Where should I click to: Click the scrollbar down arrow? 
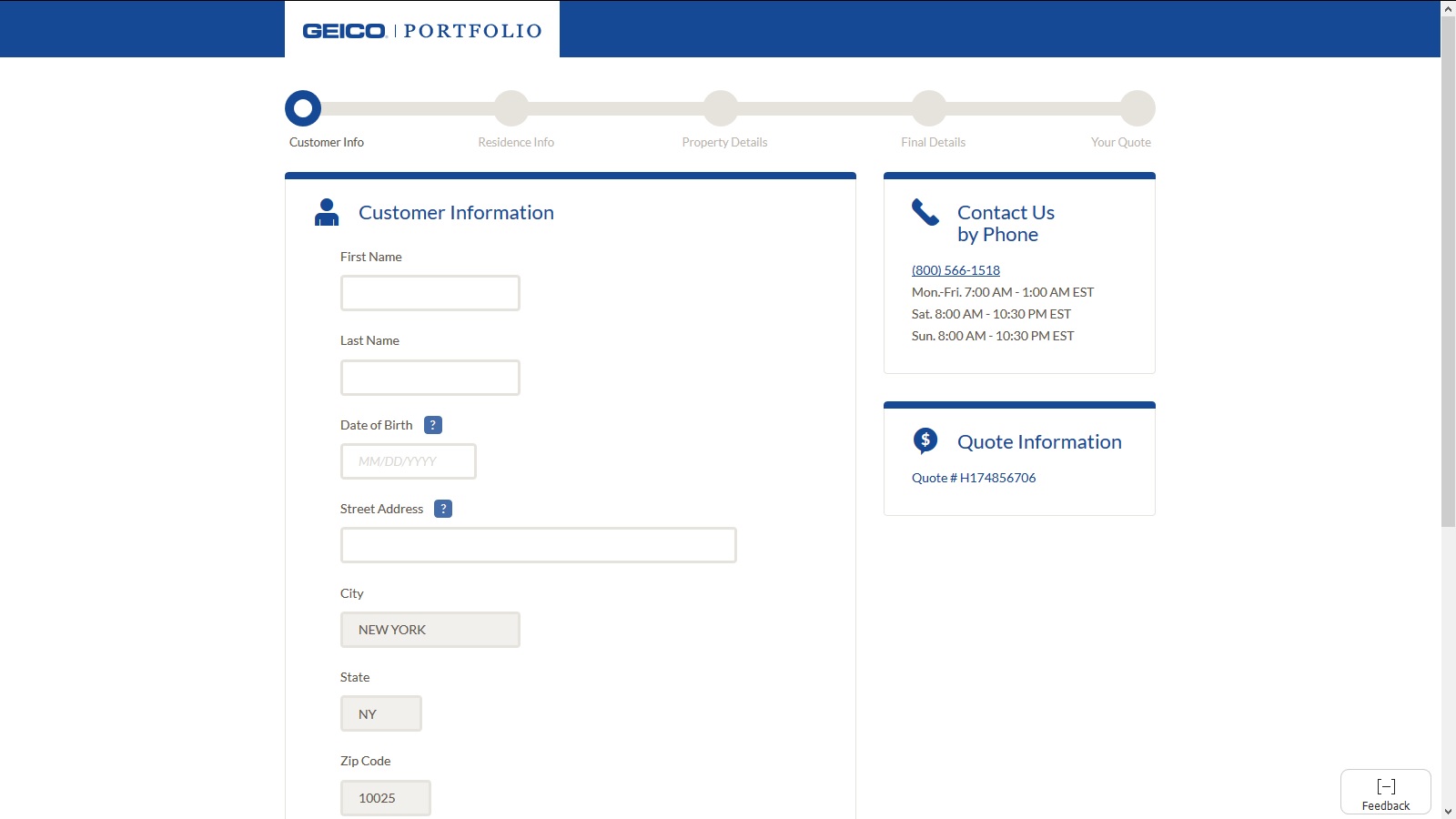(1448, 811)
